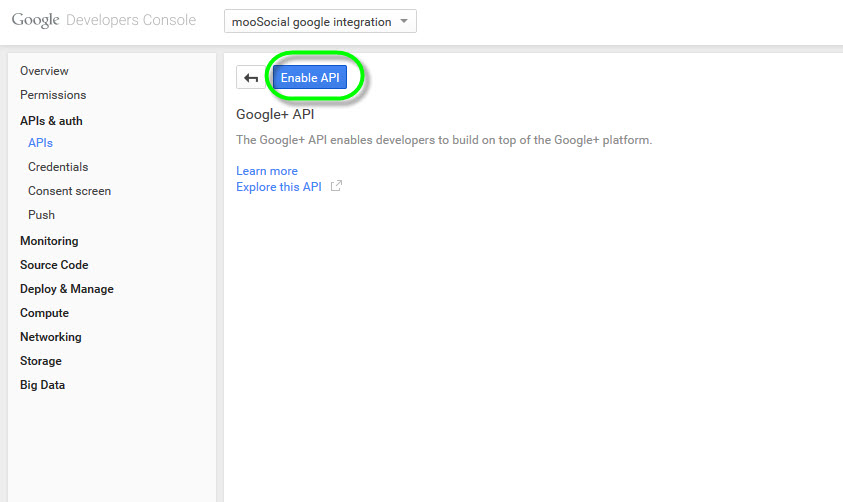
Task: Open the mooSocial google integration project dropdown
Action: [x=320, y=22]
